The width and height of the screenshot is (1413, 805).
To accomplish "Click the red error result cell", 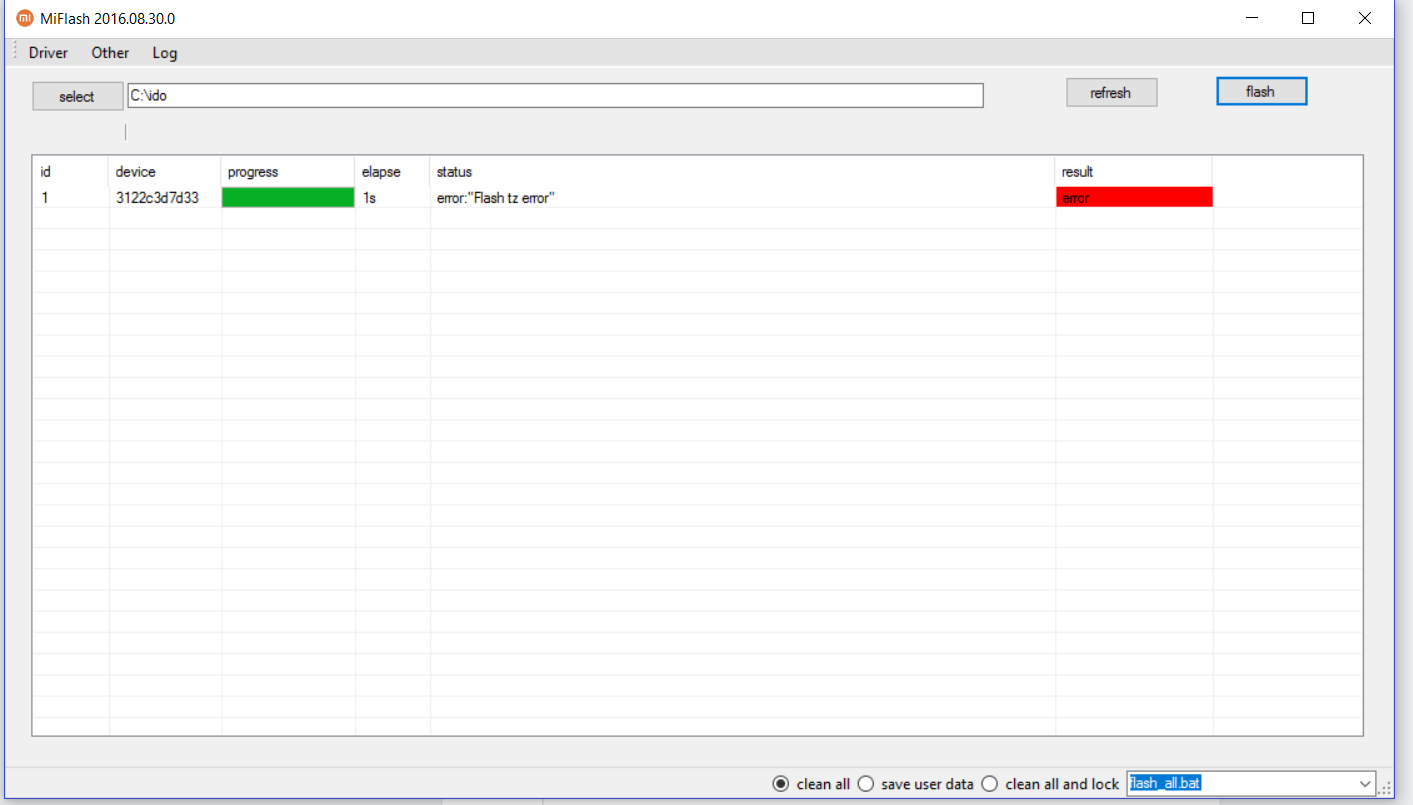I will click(x=1134, y=198).
